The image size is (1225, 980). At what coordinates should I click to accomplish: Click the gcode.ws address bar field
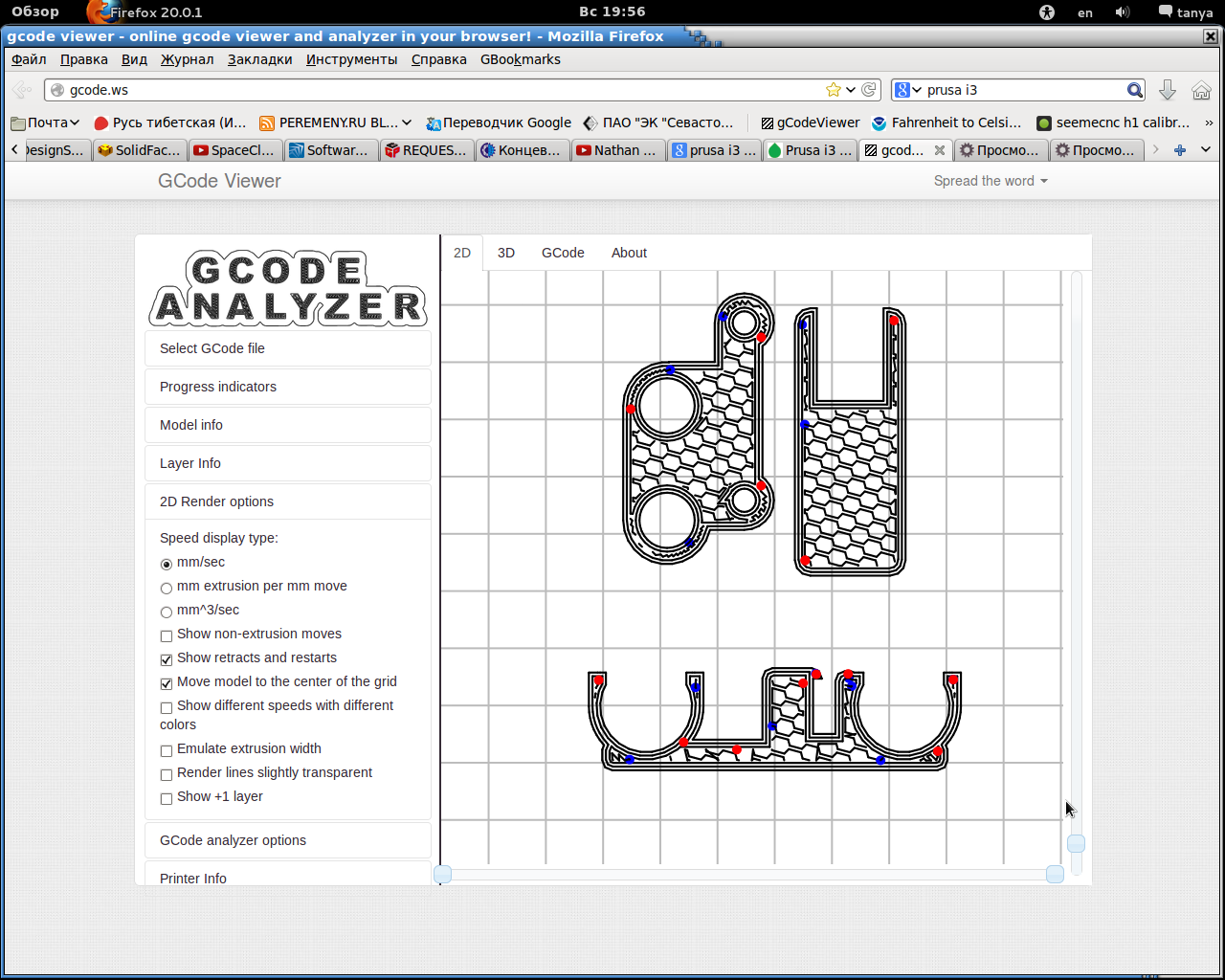[x=431, y=90]
